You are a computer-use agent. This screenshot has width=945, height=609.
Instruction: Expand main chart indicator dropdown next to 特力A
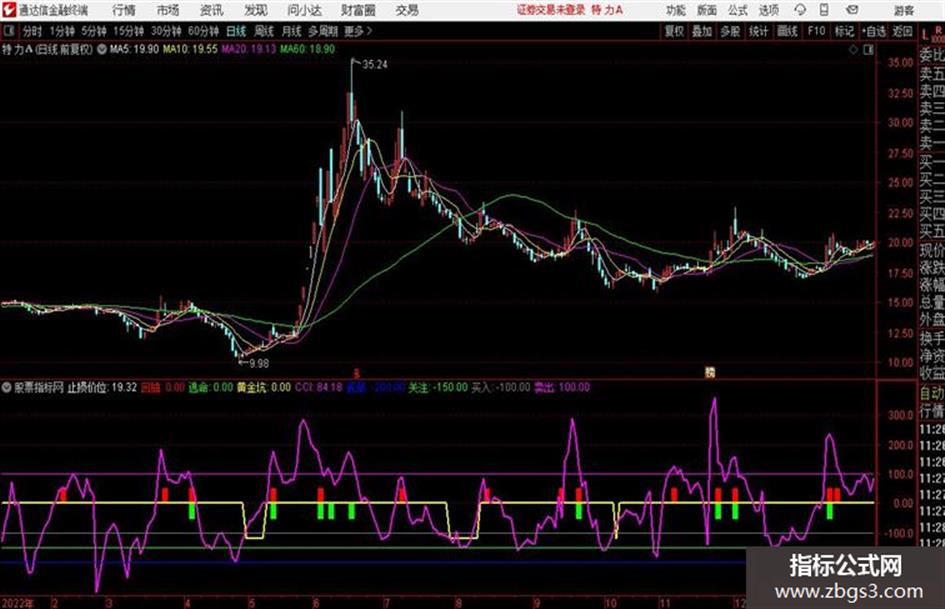coord(102,49)
